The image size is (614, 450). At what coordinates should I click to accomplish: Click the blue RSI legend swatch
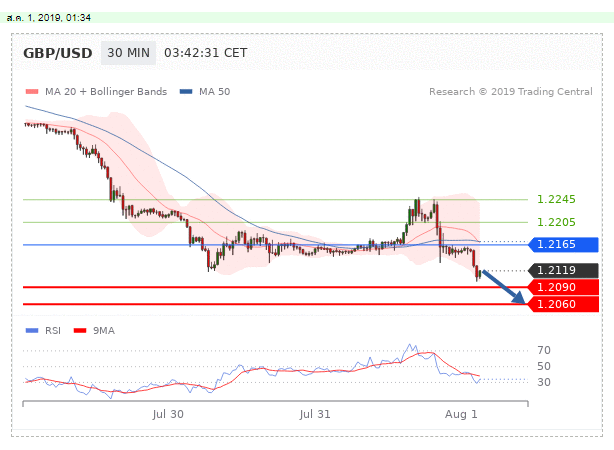[32, 331]
